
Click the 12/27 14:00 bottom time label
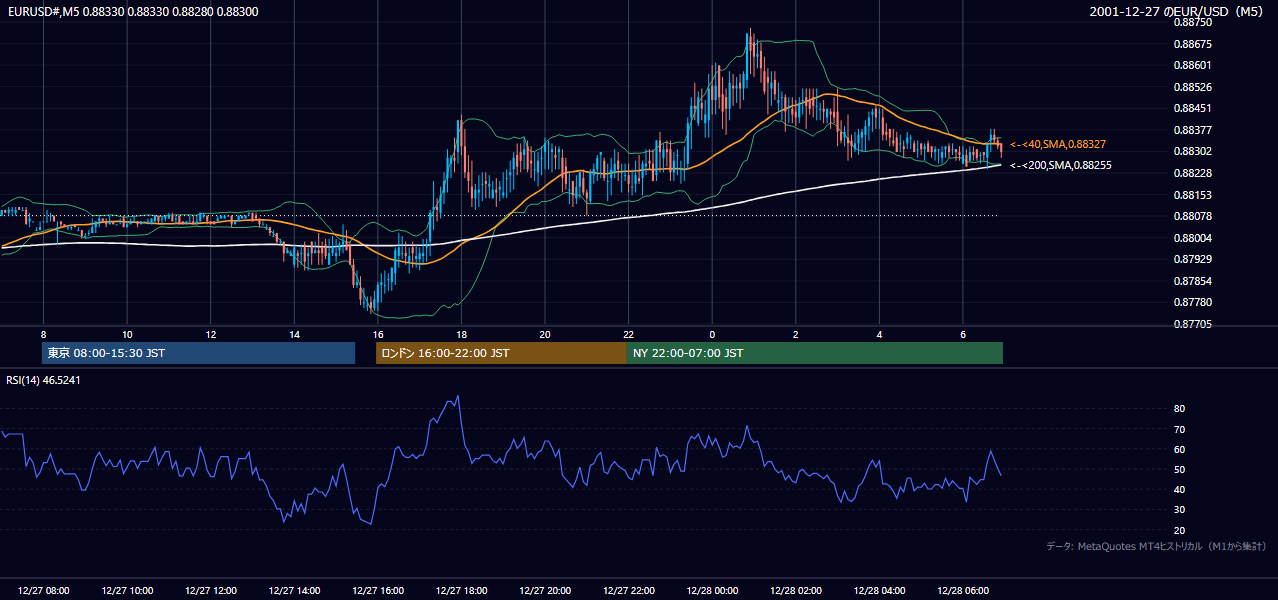[x=294, y=591]
